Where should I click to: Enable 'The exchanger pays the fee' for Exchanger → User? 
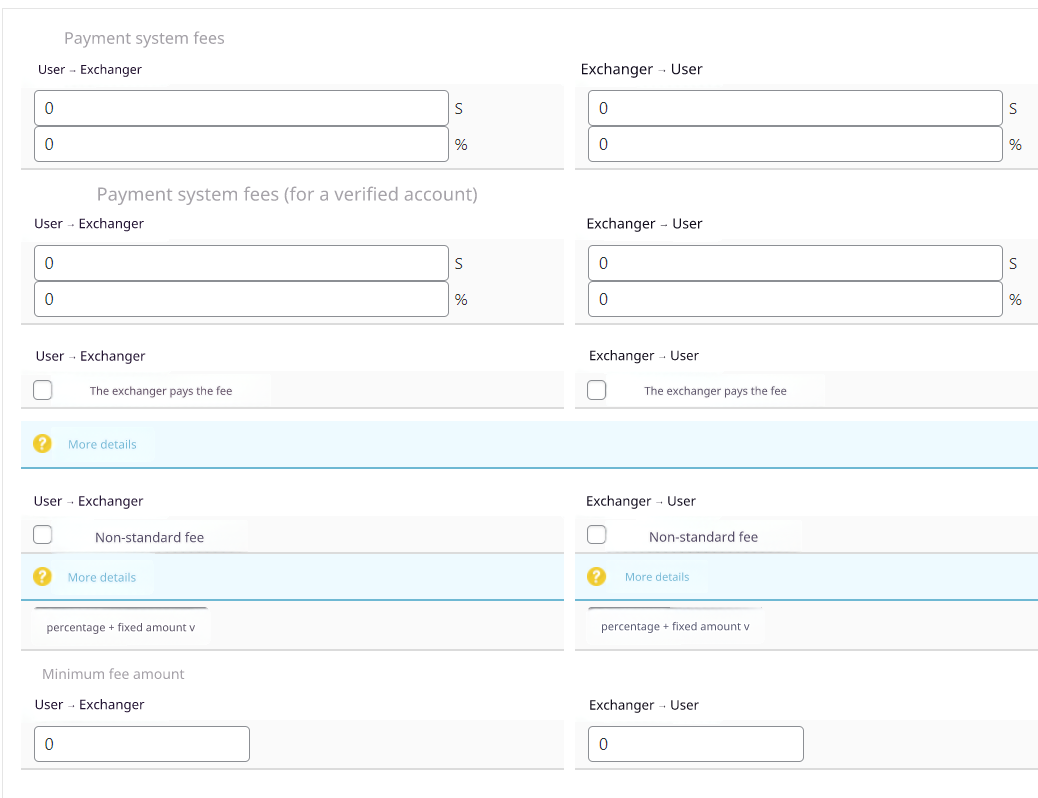[597, 390]
